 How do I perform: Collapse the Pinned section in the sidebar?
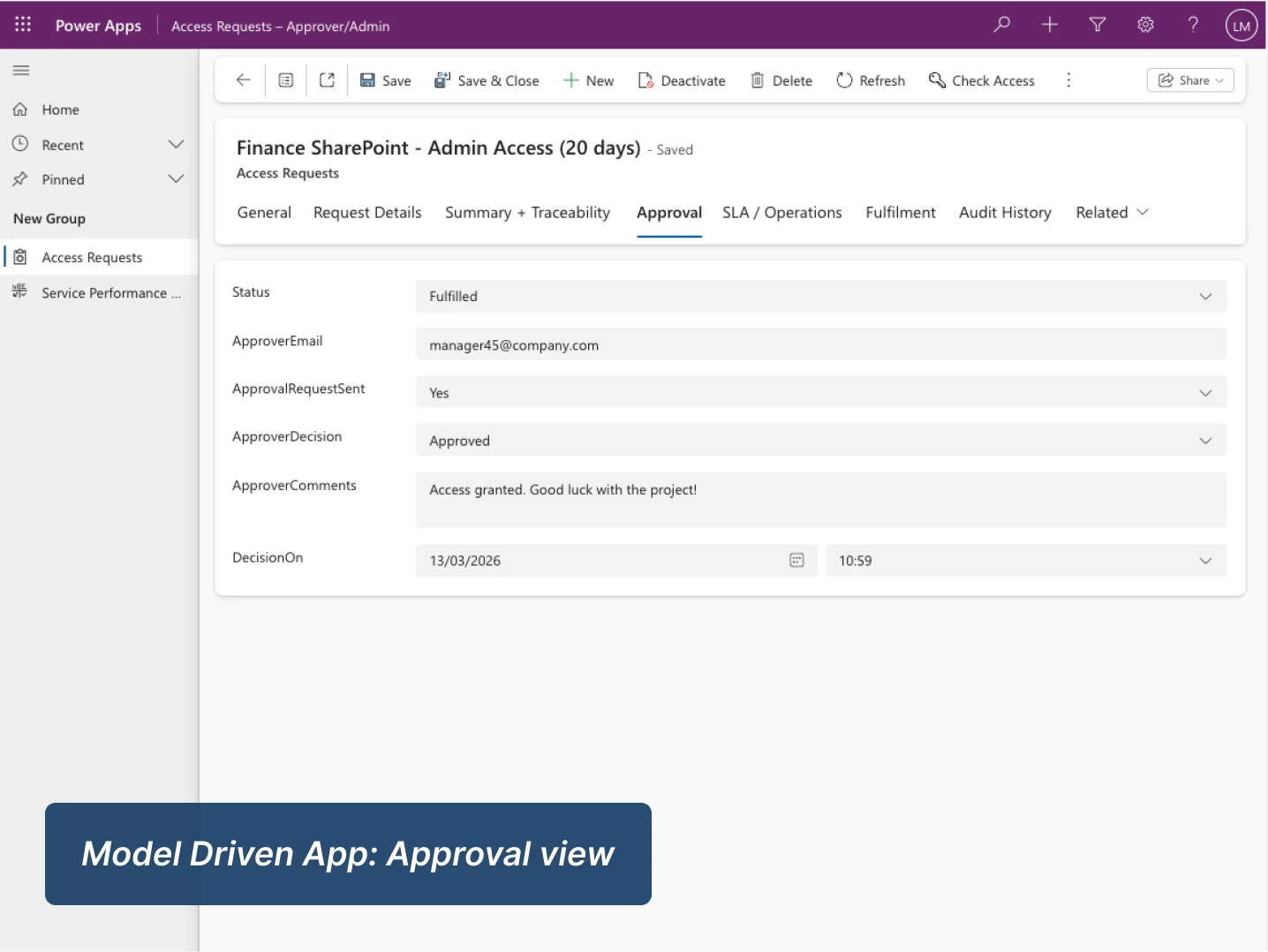click(x=175, y=178)
